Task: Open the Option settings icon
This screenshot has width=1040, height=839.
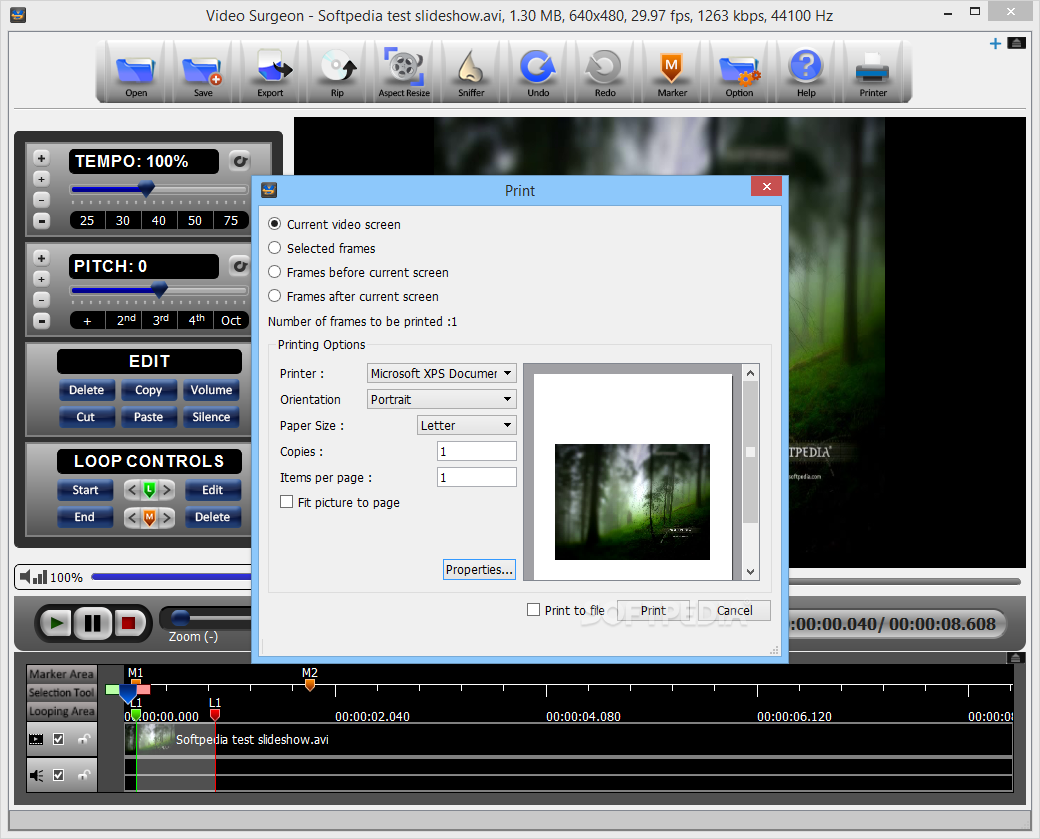Action: (x=739, y=73)
